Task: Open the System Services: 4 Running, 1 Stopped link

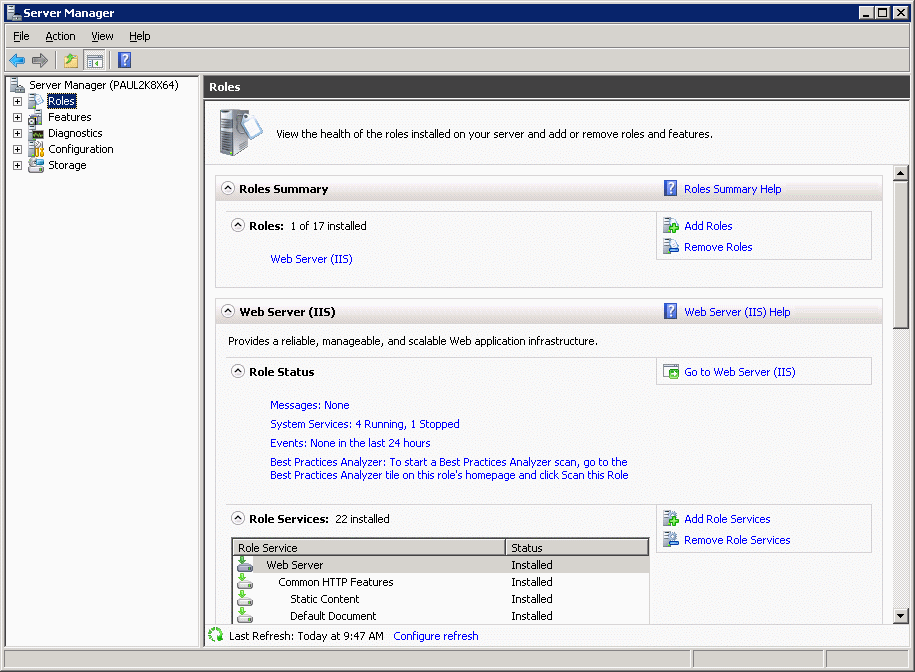Action: 365,424
